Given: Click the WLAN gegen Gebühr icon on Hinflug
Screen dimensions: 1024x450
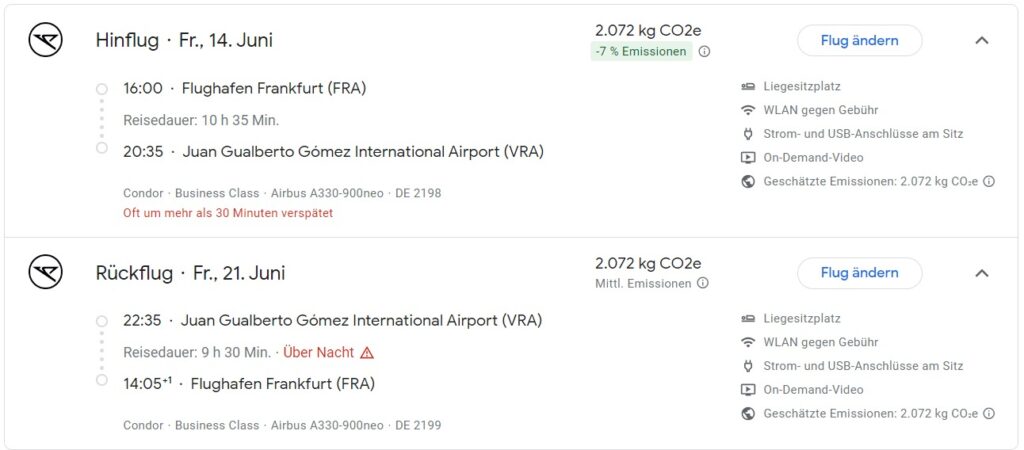Looking at the screenshot, I should pos(748,110).
